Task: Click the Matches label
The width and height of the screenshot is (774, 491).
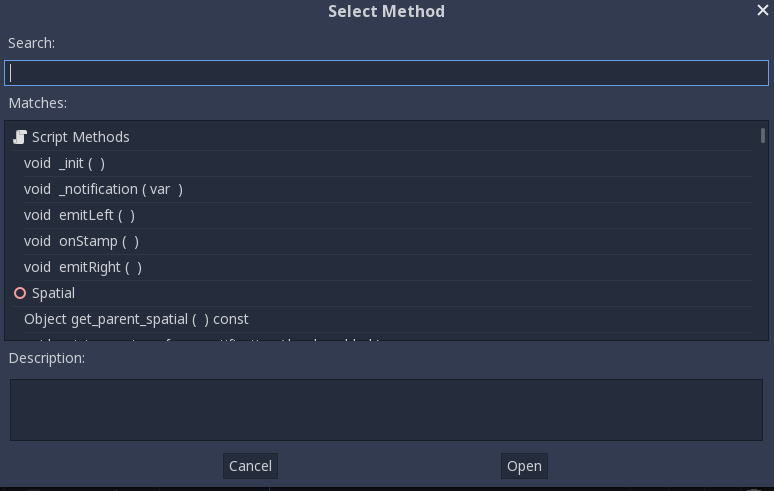Action: [38, 103]
